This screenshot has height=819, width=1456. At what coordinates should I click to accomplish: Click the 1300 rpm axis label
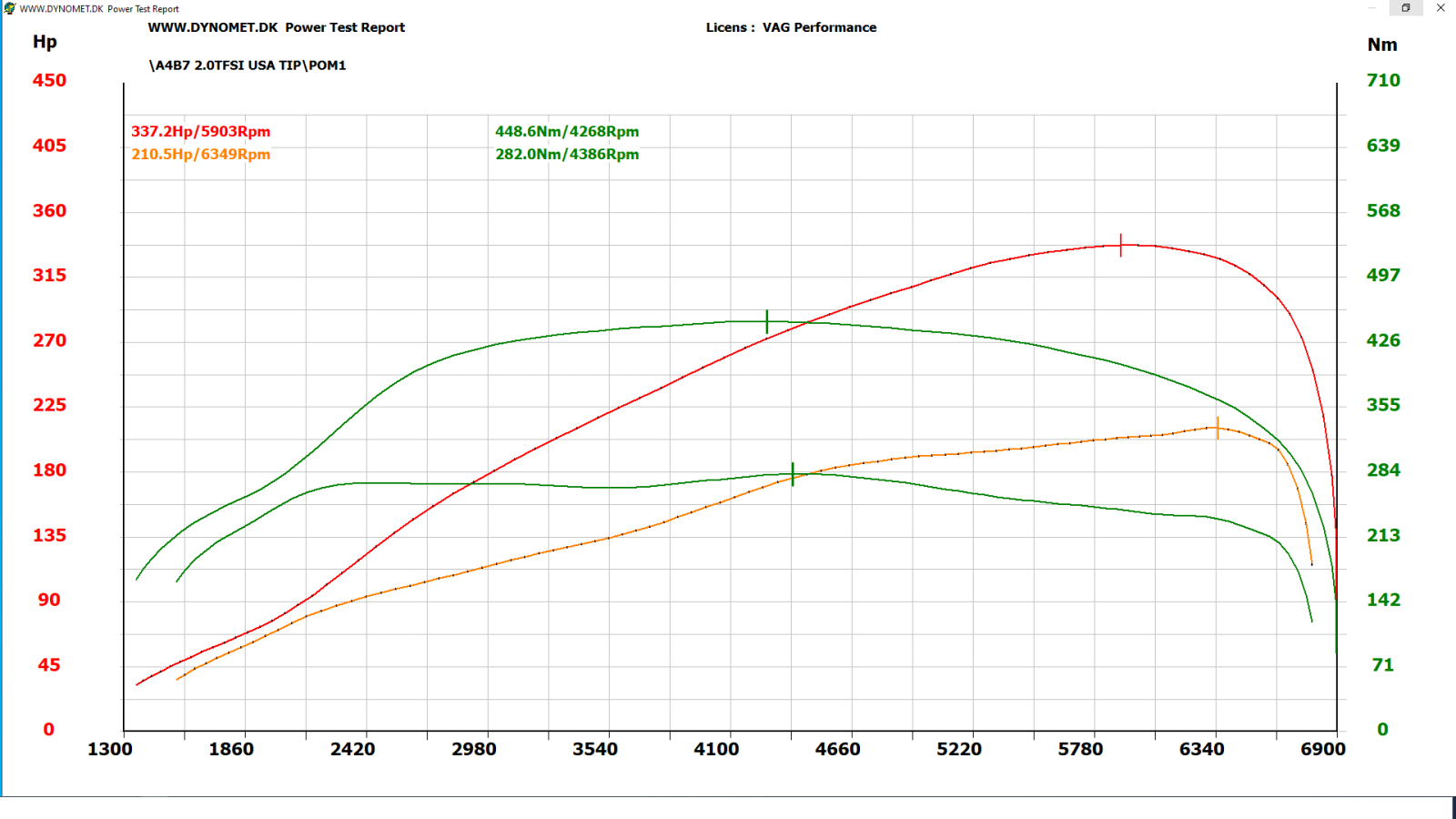110,749
